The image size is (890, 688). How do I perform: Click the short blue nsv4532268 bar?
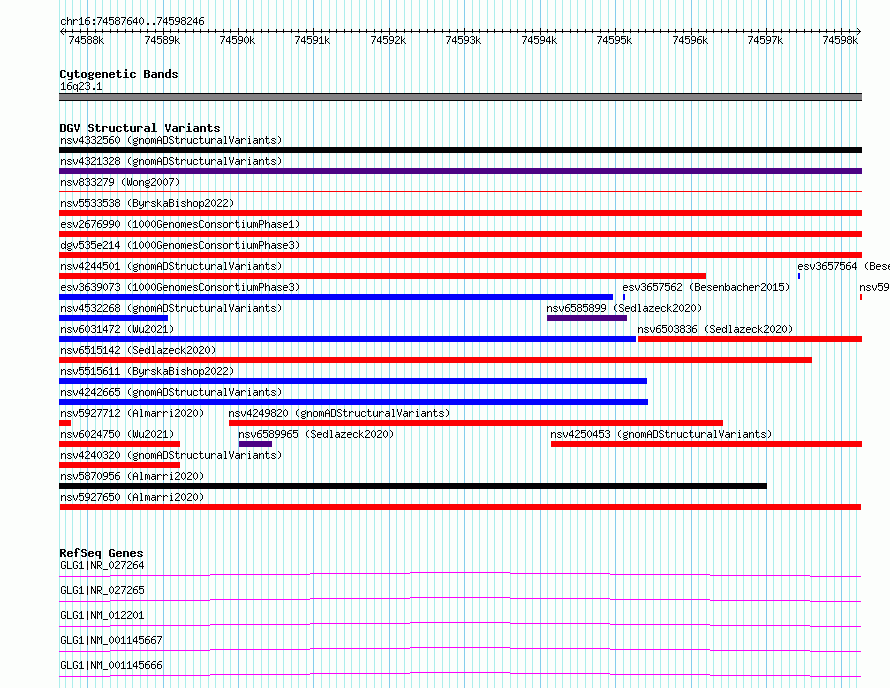(114, 318)
